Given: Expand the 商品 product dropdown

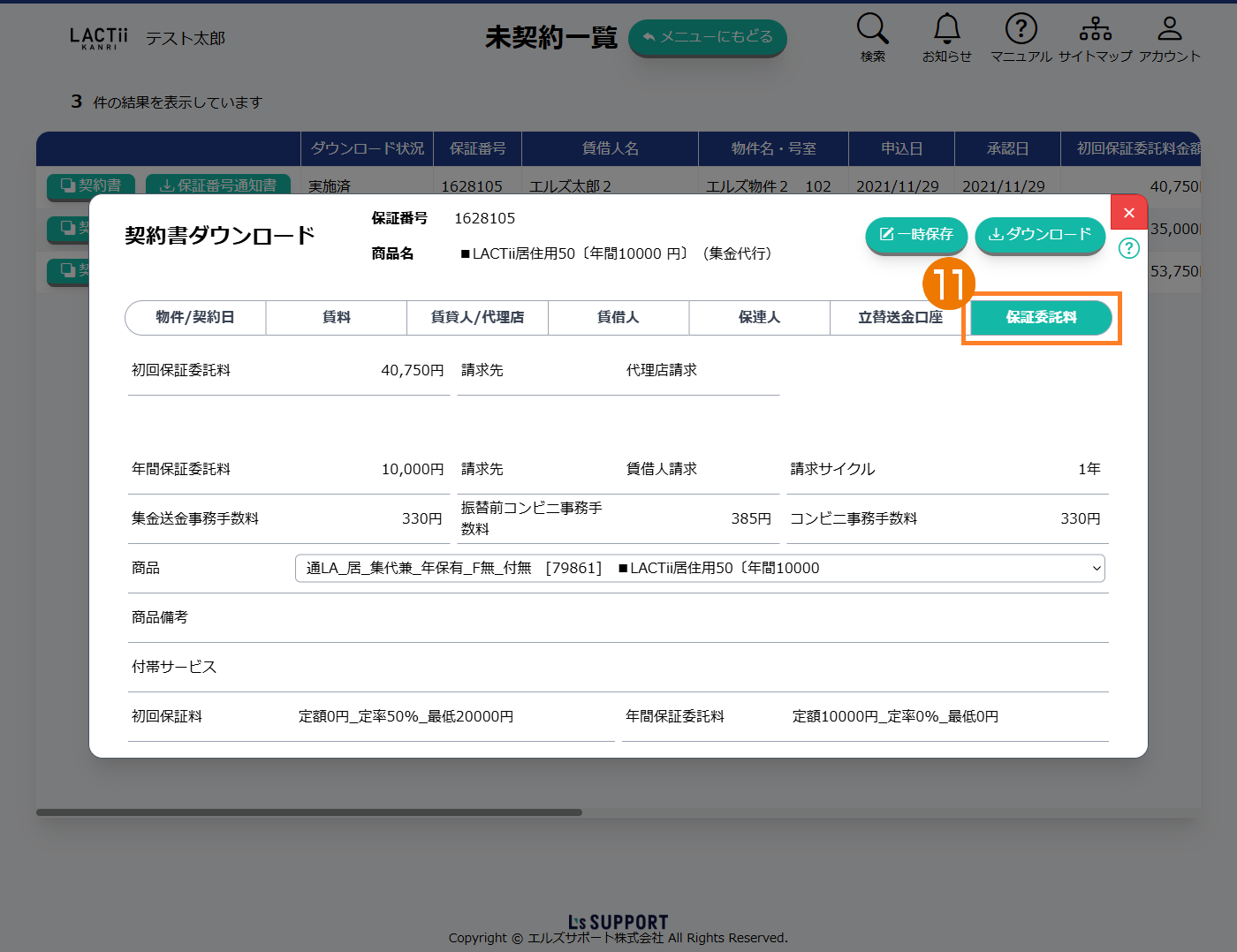Looking at the screenshot, I should (x=699, y=568).
